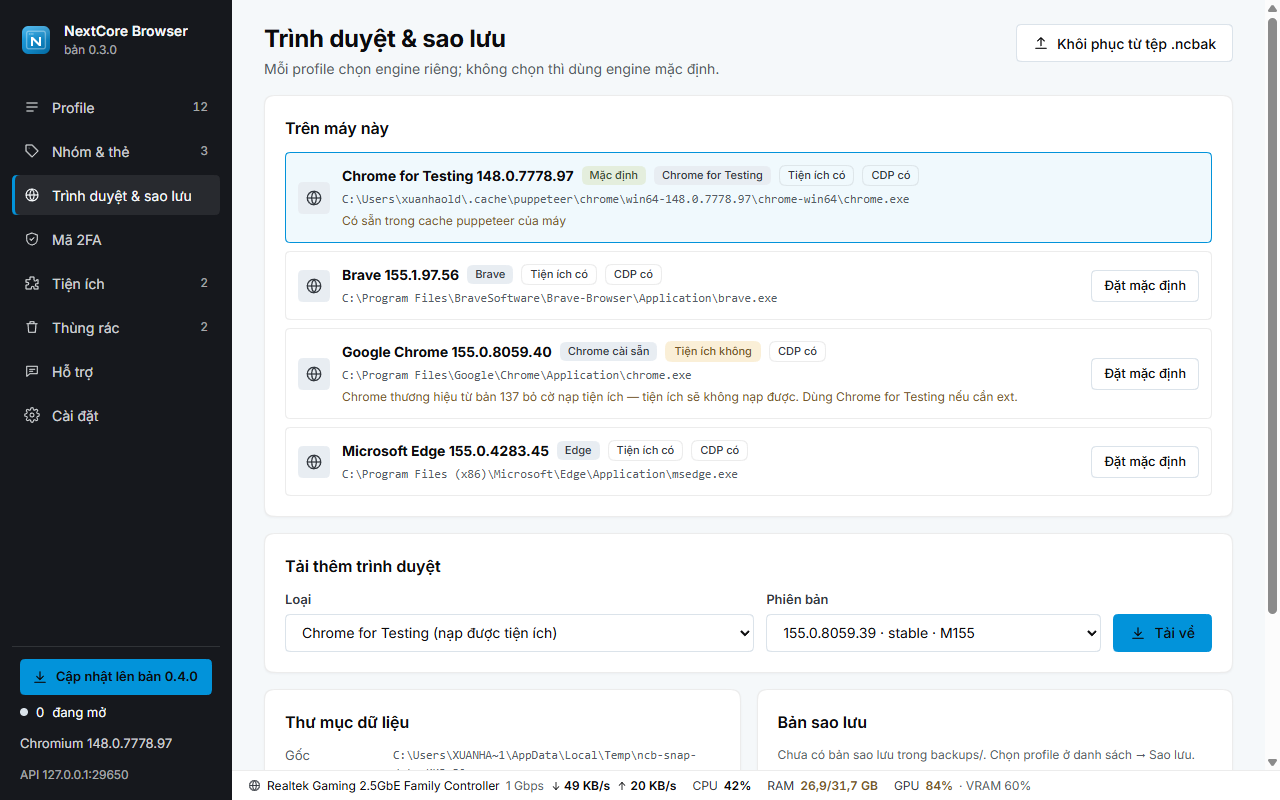The height and width of the screenshot is (800, 1280).
Task: Click the gear icon for Cài đặt
Action: pos(32,415)
